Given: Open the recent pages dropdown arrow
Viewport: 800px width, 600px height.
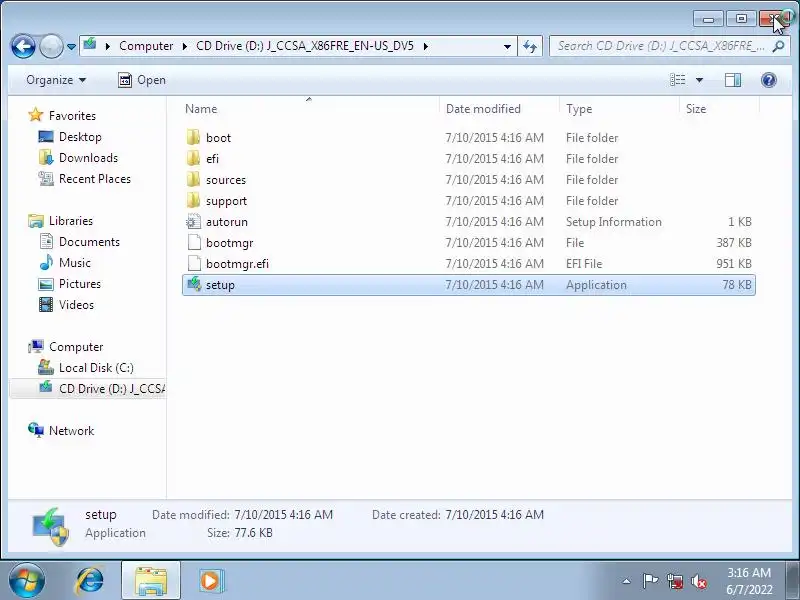Looking at the screenshot, I should (71, 46).
